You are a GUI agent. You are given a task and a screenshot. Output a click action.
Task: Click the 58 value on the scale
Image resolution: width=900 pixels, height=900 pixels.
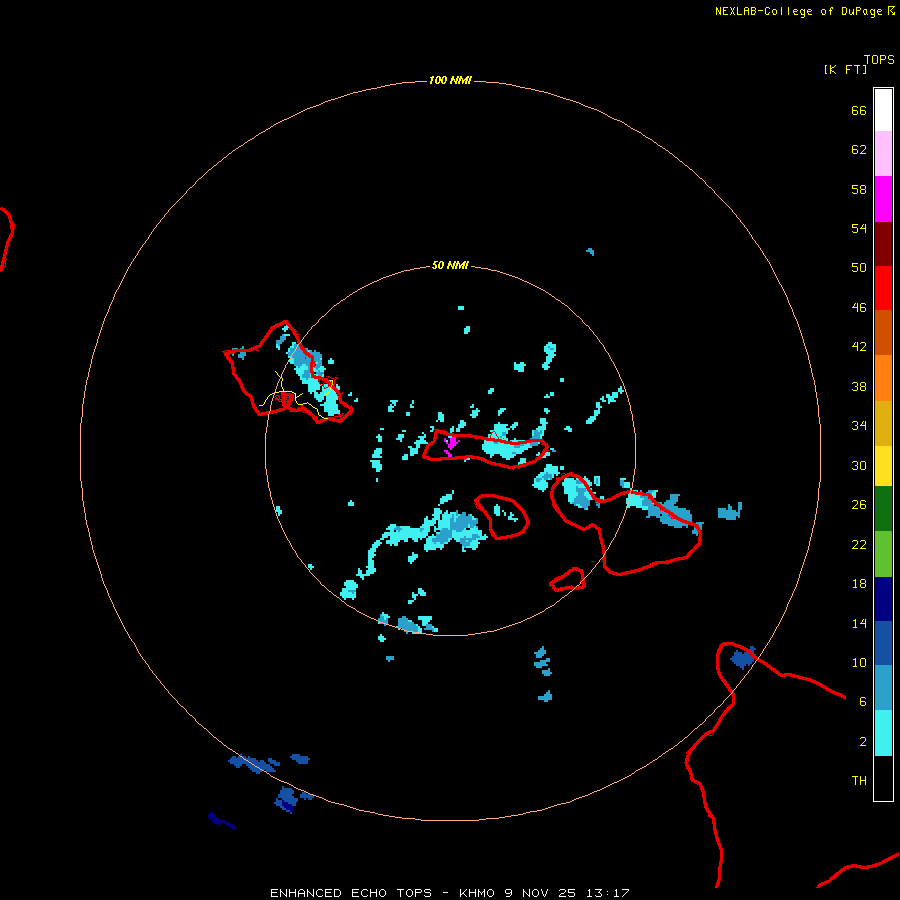859,189
